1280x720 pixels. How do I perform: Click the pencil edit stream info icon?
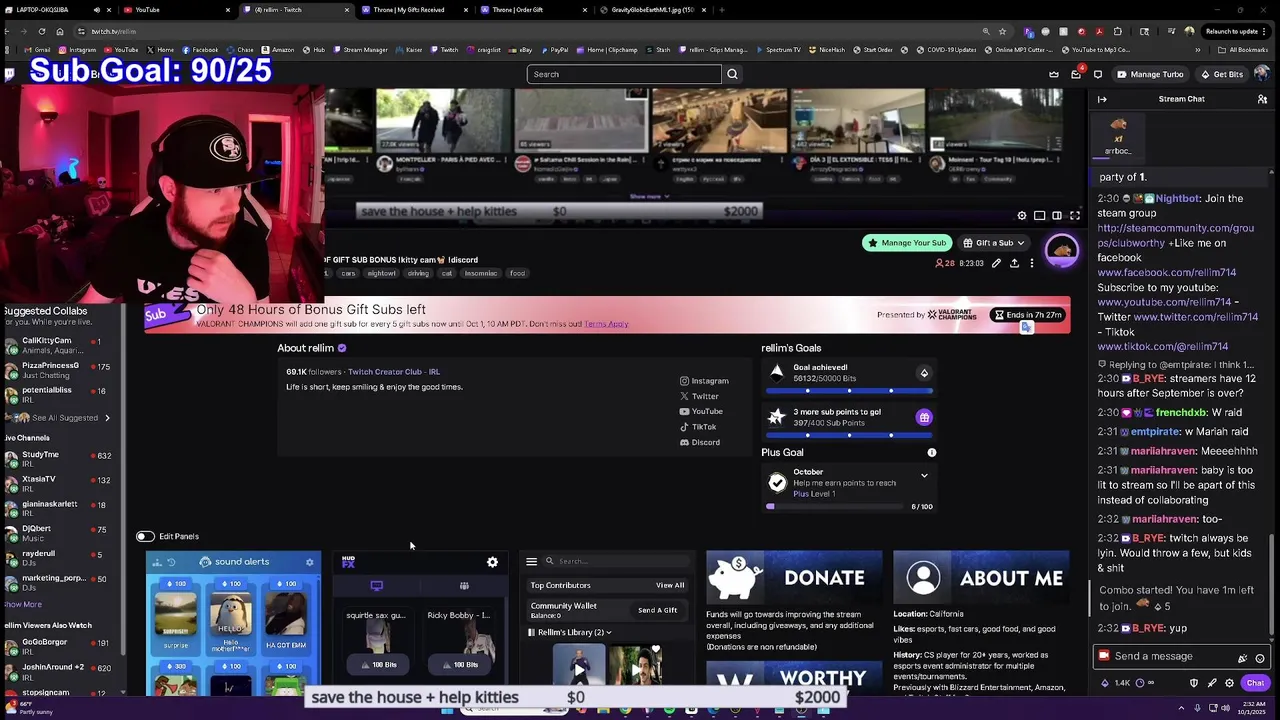point(996,263)
